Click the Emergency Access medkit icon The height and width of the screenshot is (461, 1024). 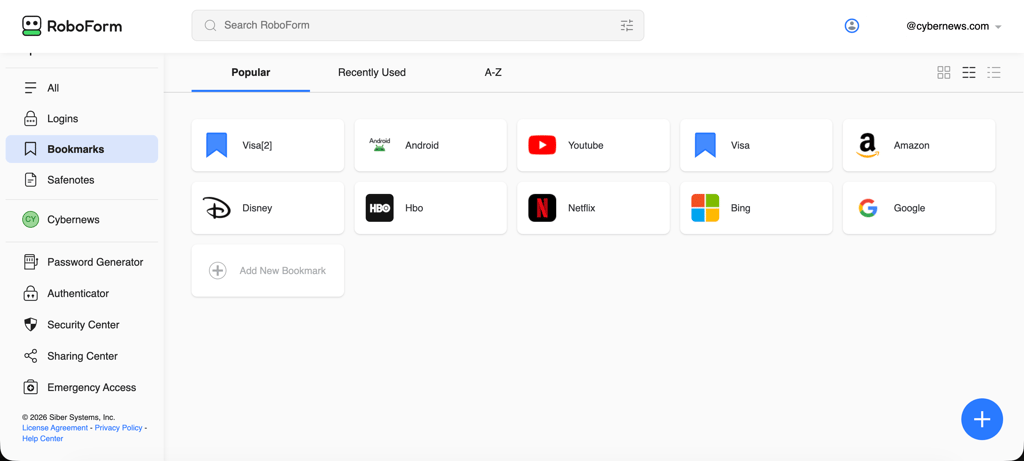point(30,387)
